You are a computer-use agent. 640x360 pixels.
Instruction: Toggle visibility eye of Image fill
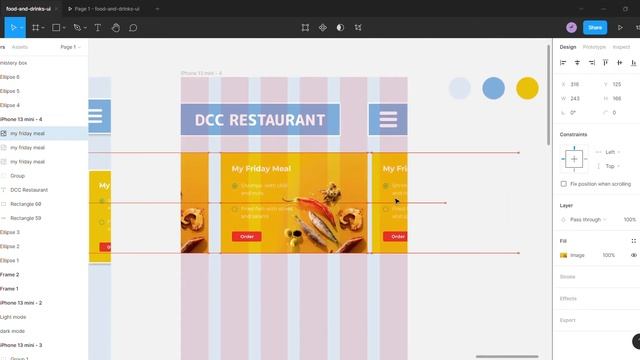pyautogui.click(x=633, y=255)
